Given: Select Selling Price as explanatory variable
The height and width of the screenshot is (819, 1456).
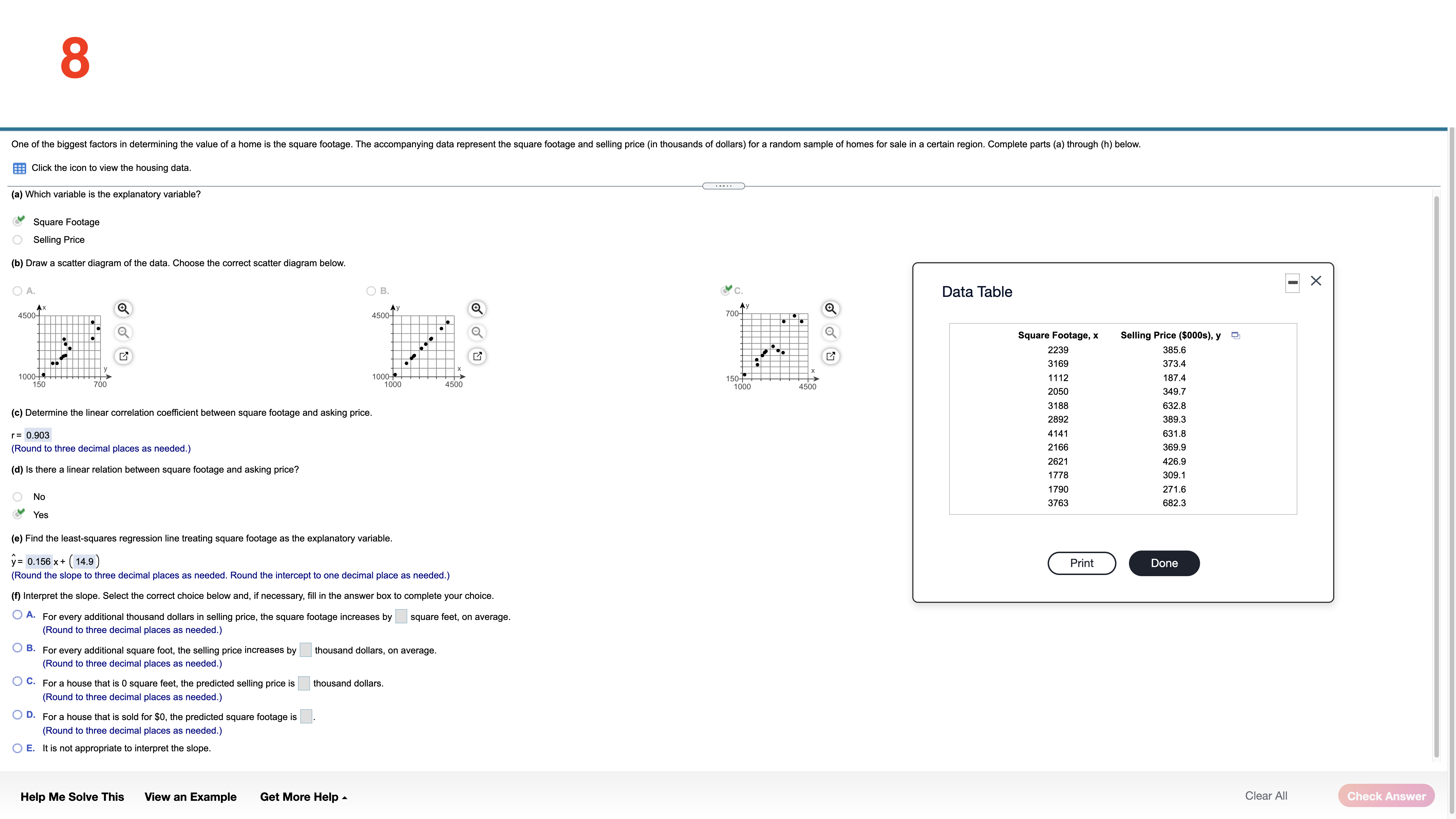Looking at the screenshot, I should 18,240.
